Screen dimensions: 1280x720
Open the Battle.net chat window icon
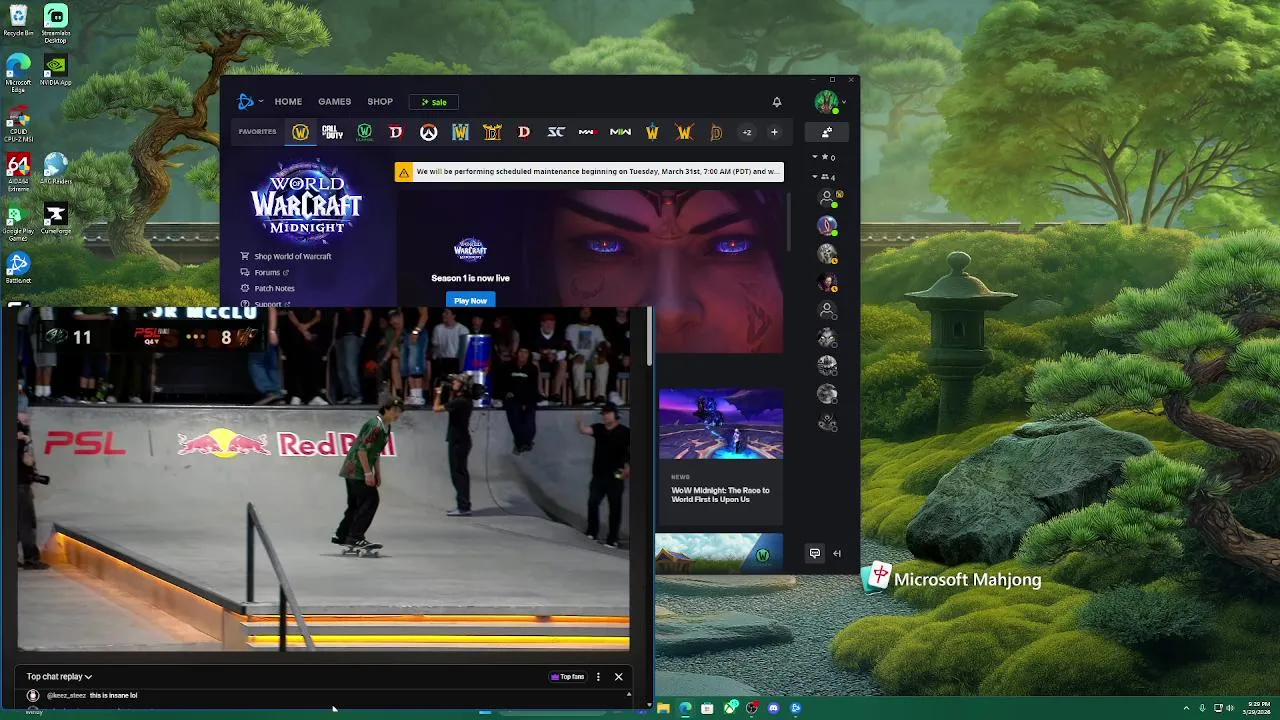[815, 553]
